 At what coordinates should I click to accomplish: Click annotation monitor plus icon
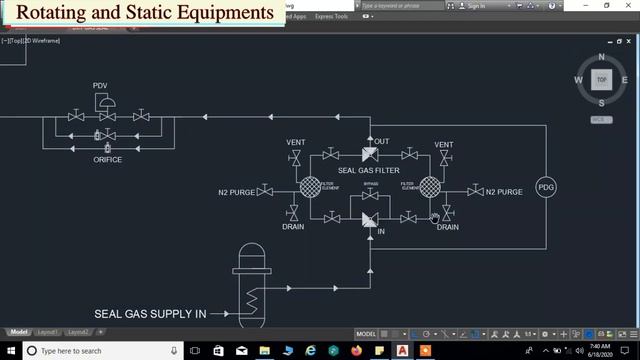[564, 334]
